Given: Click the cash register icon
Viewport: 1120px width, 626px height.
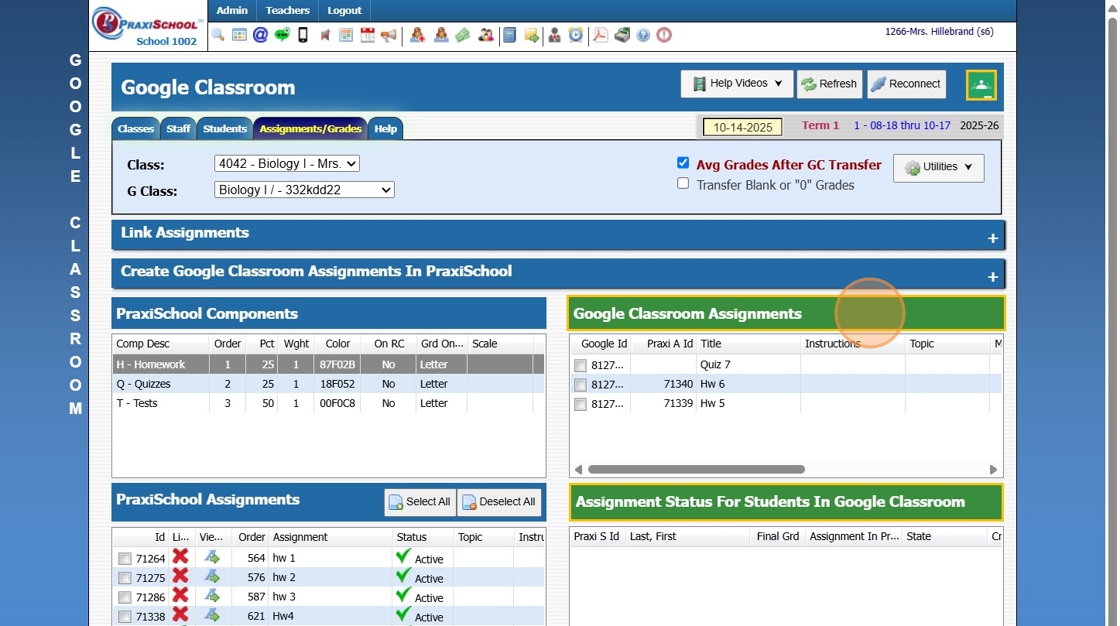Looking at the screenshot, I should click(622, 35).
